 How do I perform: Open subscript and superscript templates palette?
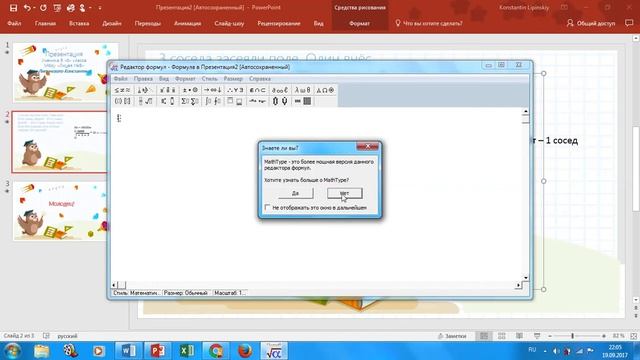pyautogui.click(x=167, y=101)
